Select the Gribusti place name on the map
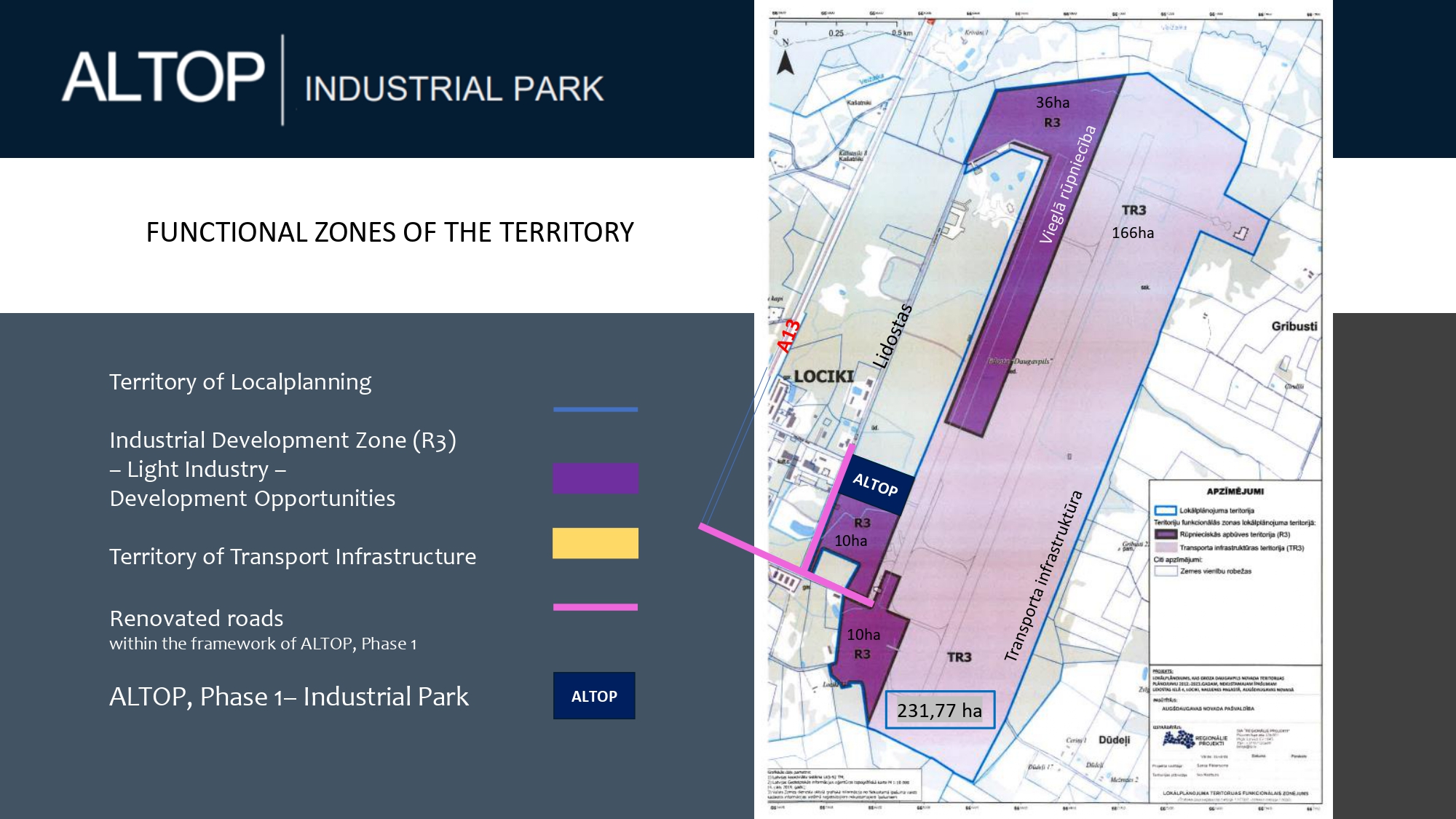 tap(1294, 326)
